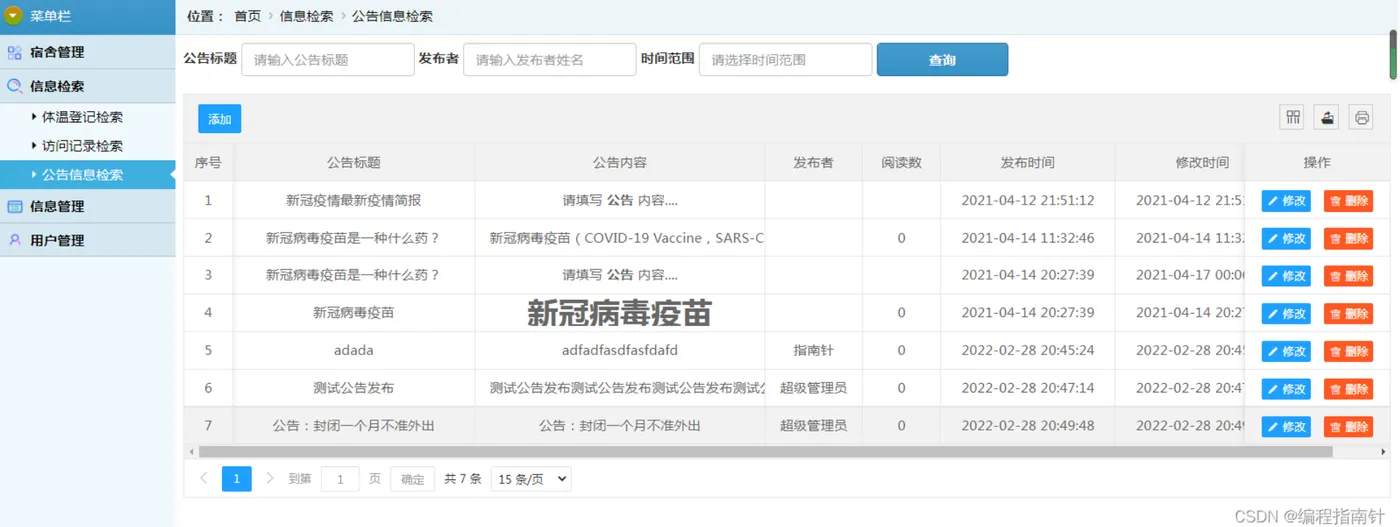Click 删除 for adada row
This screenshot has width=1400, height=527.
tap(1348, 352)
